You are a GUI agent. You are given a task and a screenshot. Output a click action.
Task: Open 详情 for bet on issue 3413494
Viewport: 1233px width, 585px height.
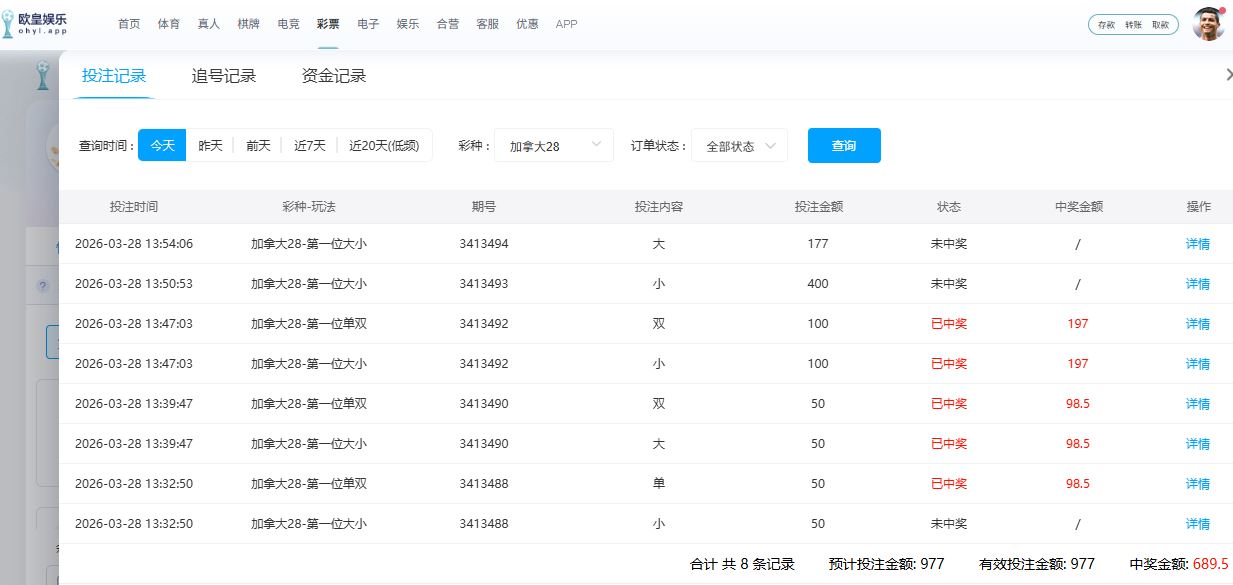tap(1197, 244)
